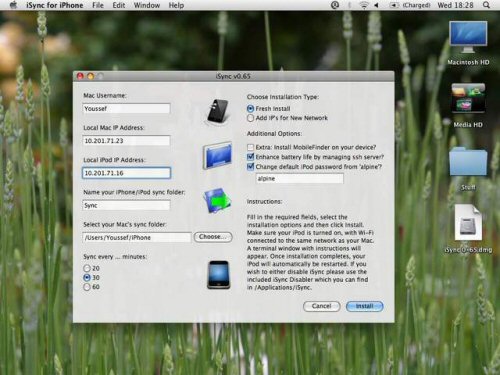Viewport: 500px width, 375px height.
Task: Select Add IP's for New Network
Action: pyautogui.click(x=250, y=118)
